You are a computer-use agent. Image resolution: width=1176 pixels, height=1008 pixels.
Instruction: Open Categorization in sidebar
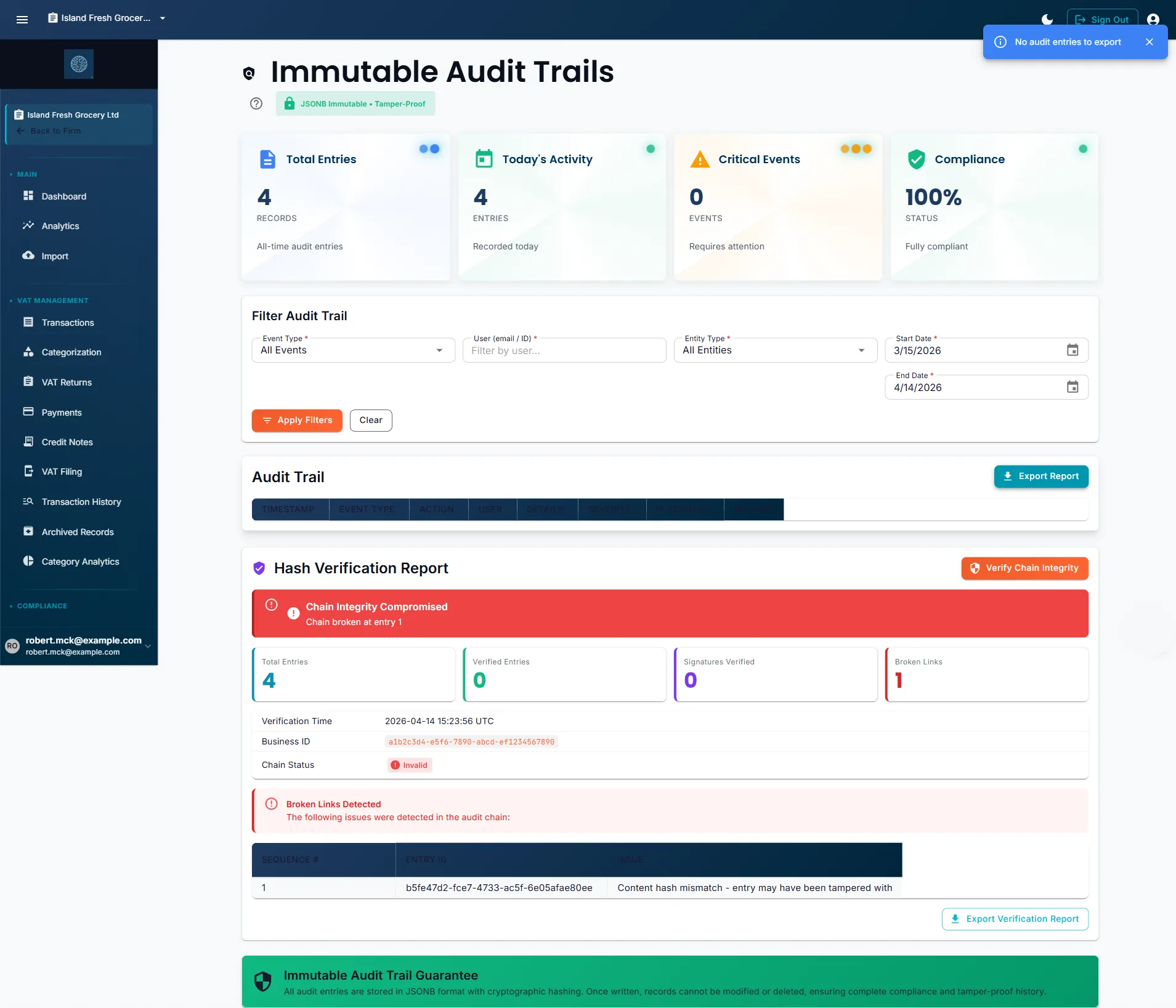(71, 352)
